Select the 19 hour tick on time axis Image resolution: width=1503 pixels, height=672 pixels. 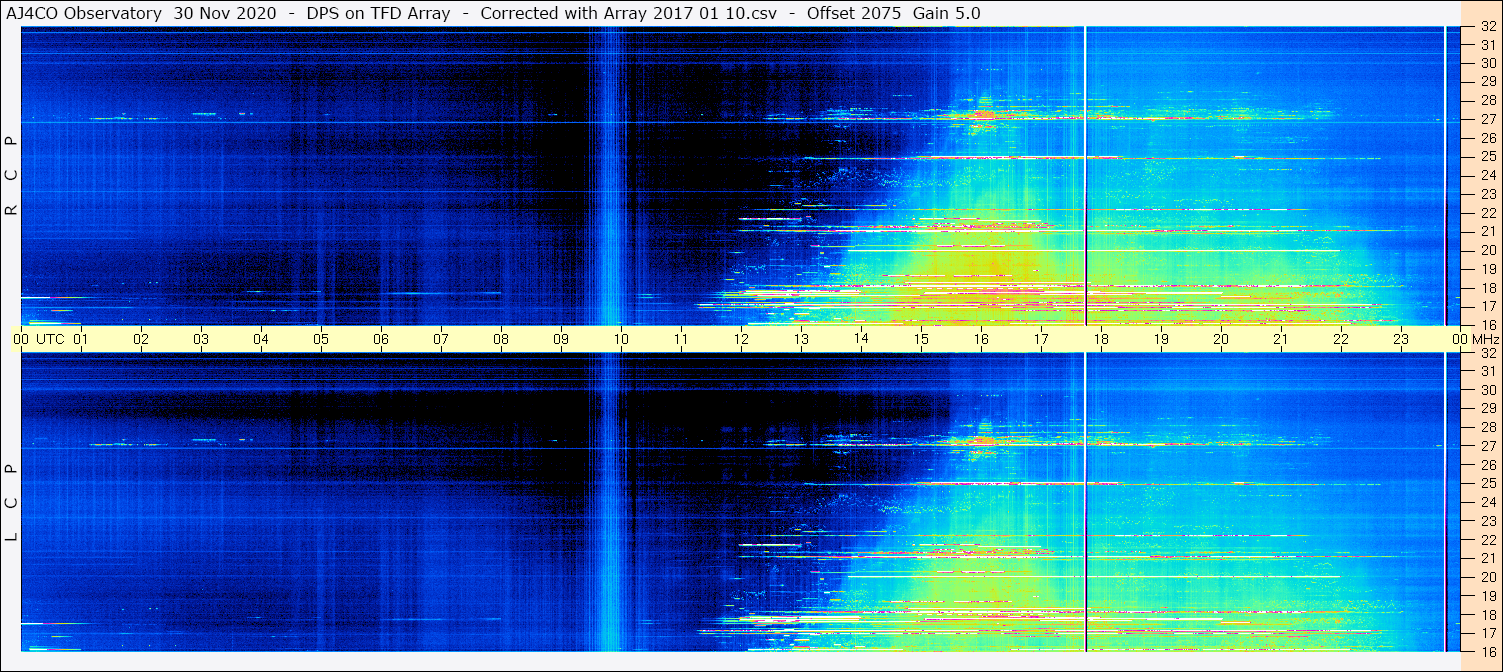pos(1161,339)
